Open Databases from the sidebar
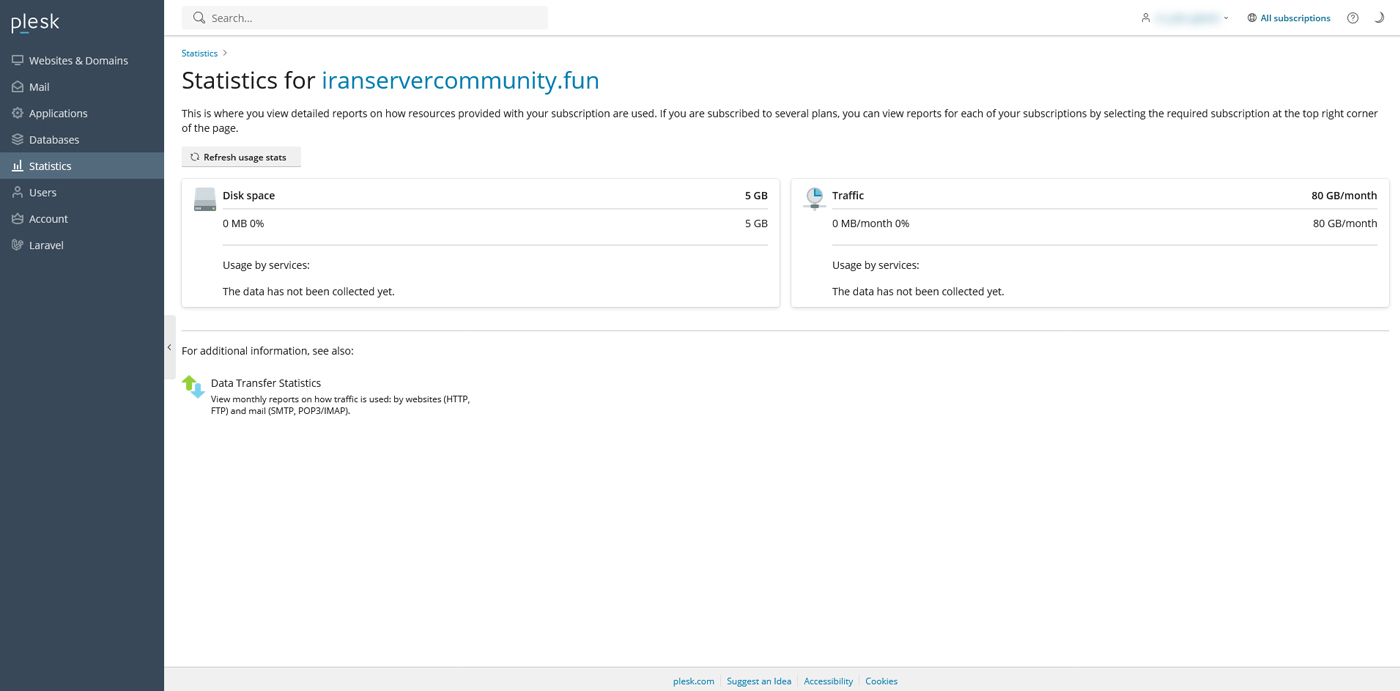1400x691 pixels. click(54, 140)
